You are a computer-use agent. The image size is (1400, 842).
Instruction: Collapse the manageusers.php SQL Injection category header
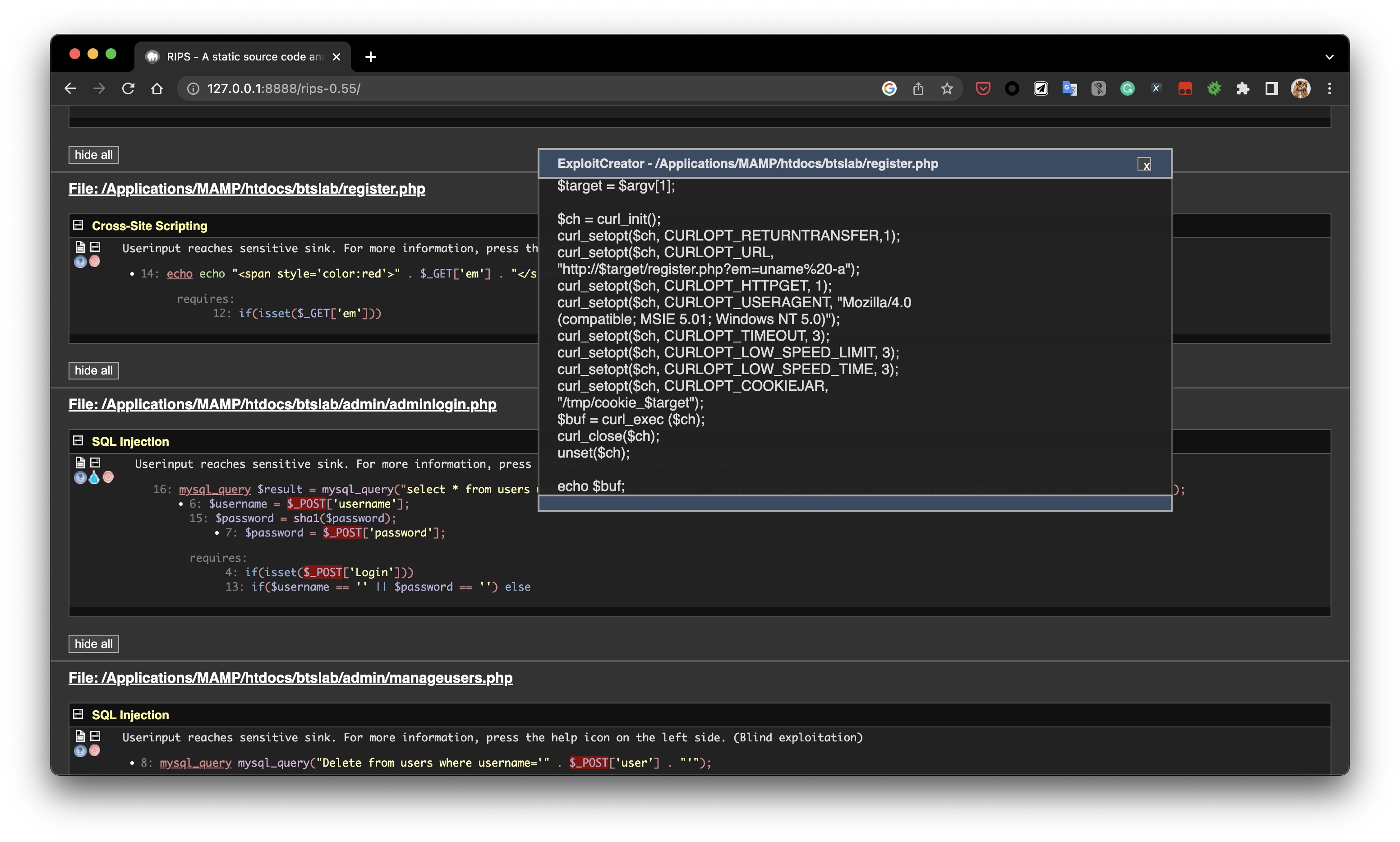pyautogui.click(x=78, y=714)
